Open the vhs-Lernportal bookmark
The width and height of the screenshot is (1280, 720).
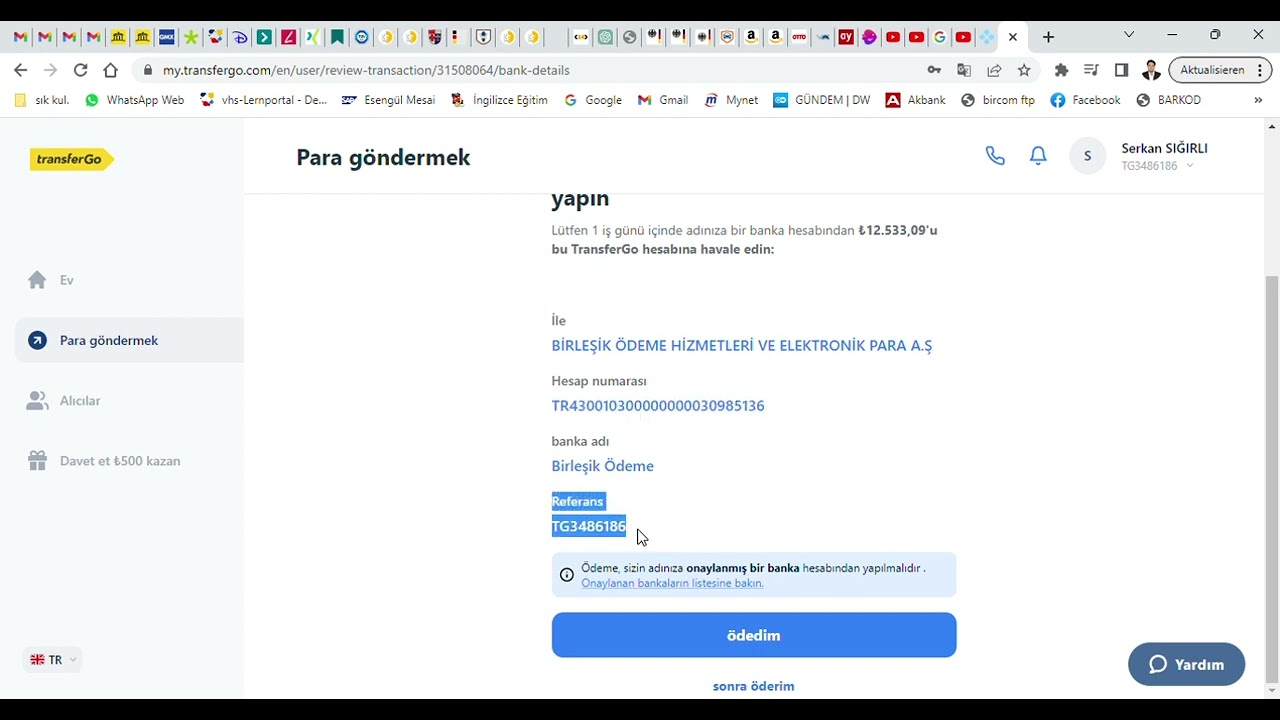[264, 100]
